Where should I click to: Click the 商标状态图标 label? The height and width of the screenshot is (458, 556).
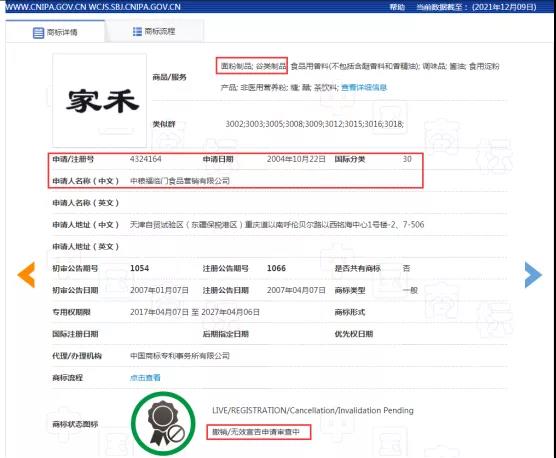[x=75, y=424]
